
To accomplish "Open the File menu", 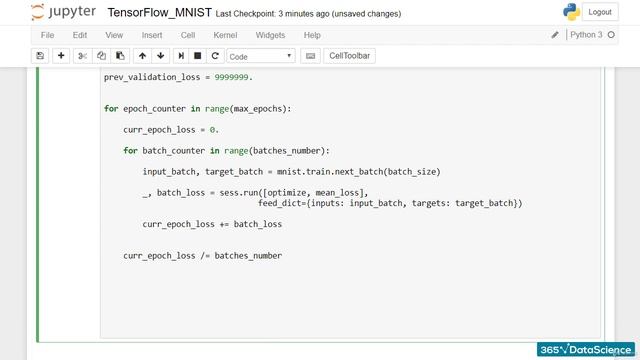I will click(x=47, y=35).
